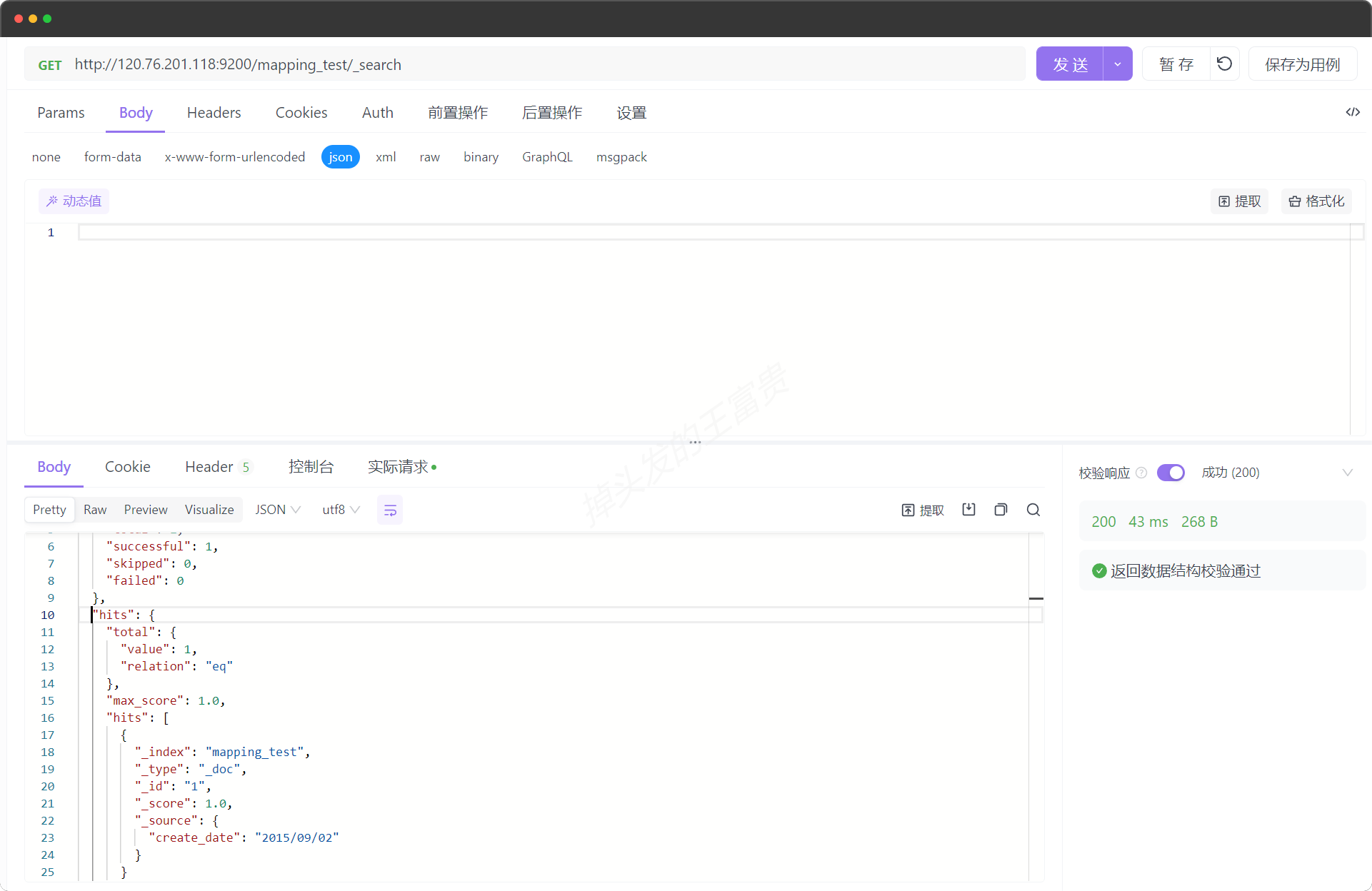
Task: Click the pane splitter handle dots
Action: [695, 443]
